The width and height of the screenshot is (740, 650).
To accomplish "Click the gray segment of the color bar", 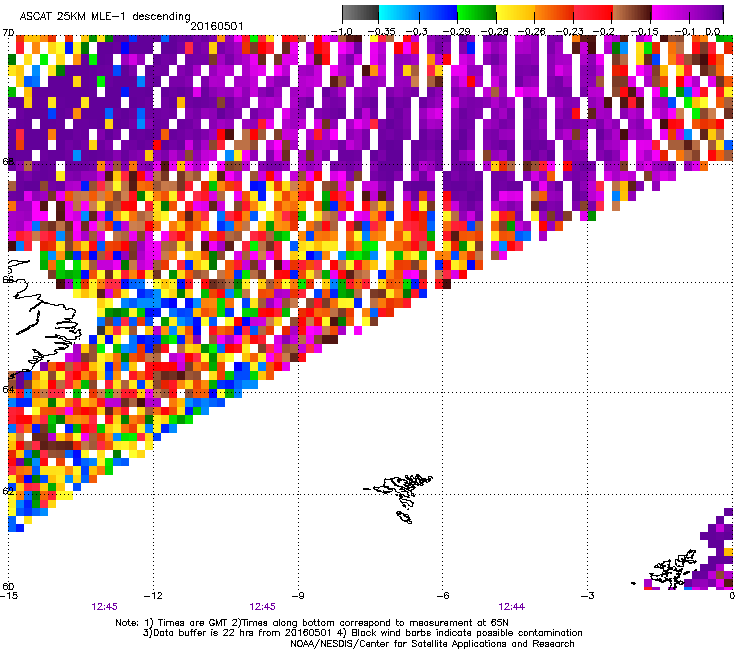I will pyautogui.click(x=360, y=12).
